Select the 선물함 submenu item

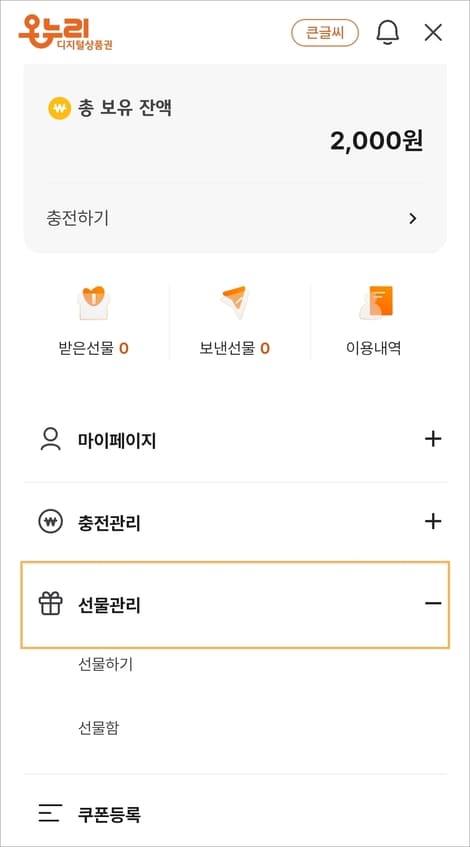pos(98,728)
